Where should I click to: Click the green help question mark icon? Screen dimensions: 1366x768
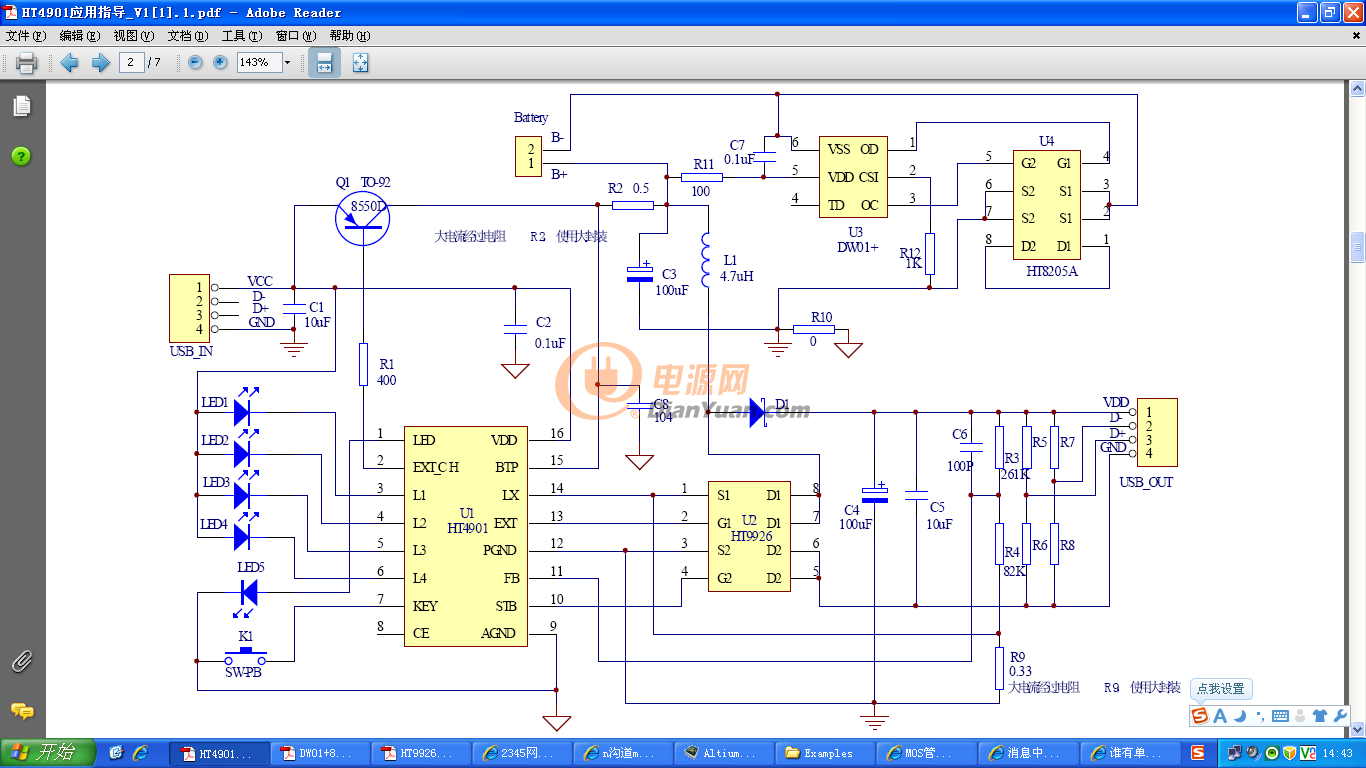tap(21, 156)
